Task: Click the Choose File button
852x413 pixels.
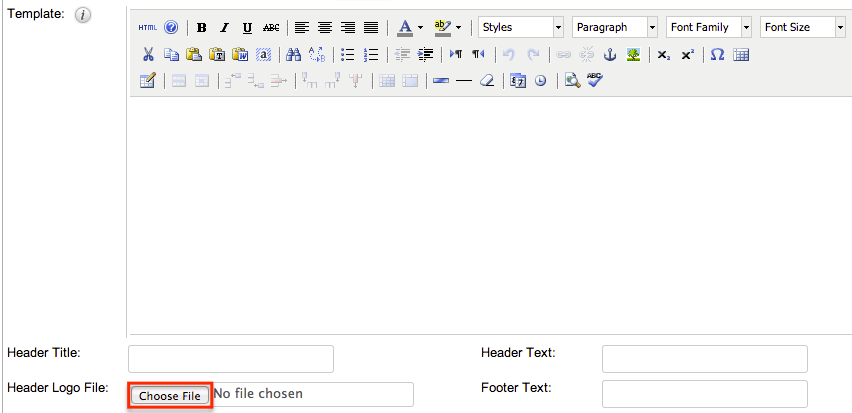Action: (170, 396)
